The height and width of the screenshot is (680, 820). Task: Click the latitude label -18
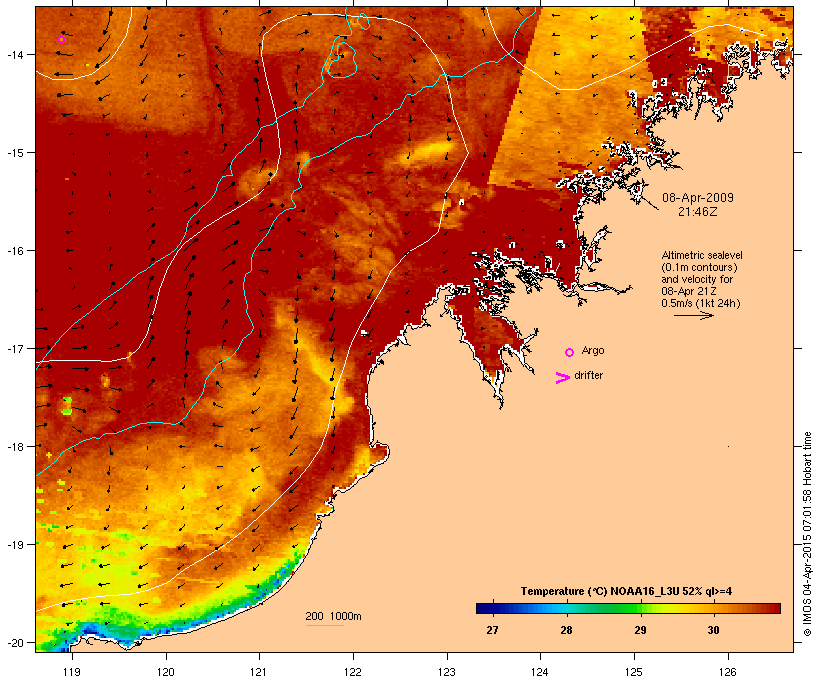pyautogui.click(x=14, y=446)
